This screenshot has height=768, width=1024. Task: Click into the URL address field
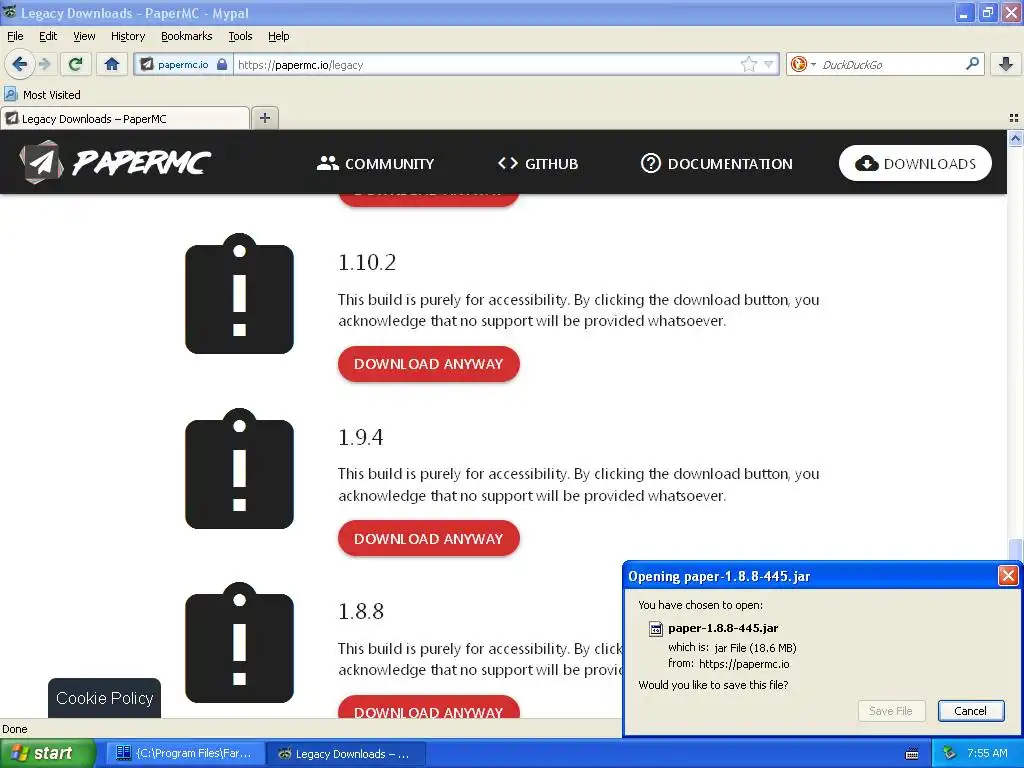(487, 65)
